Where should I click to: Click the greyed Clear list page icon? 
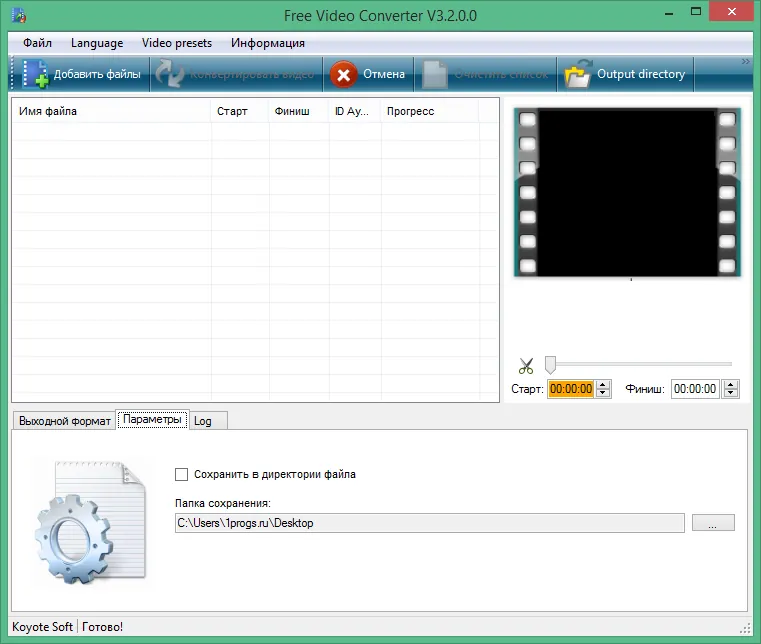[x=434, y=75]
